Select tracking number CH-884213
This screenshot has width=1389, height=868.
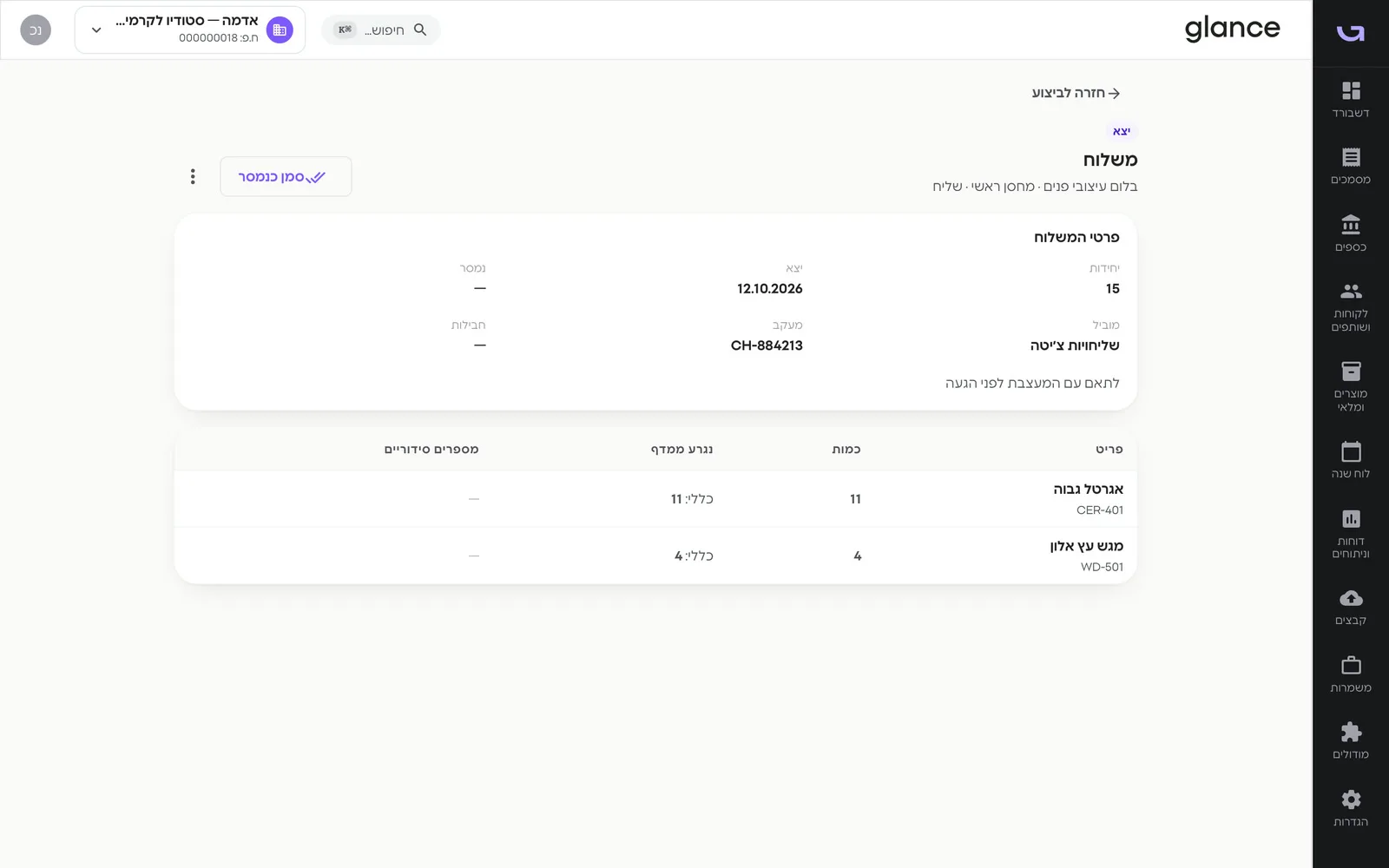click(x=767, y=345)
